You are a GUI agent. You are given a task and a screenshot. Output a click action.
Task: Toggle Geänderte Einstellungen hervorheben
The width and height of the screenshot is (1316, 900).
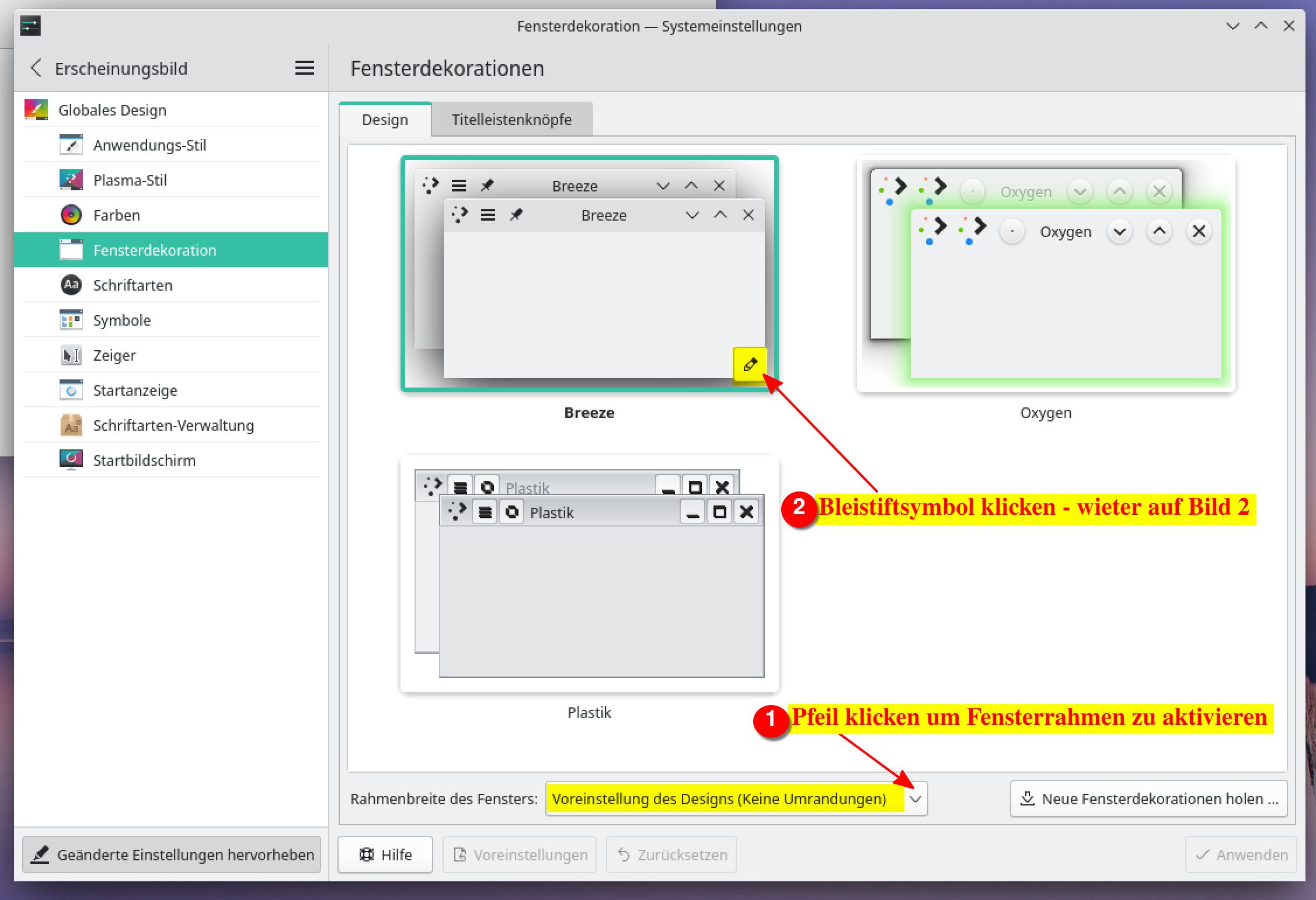point(172,854)
